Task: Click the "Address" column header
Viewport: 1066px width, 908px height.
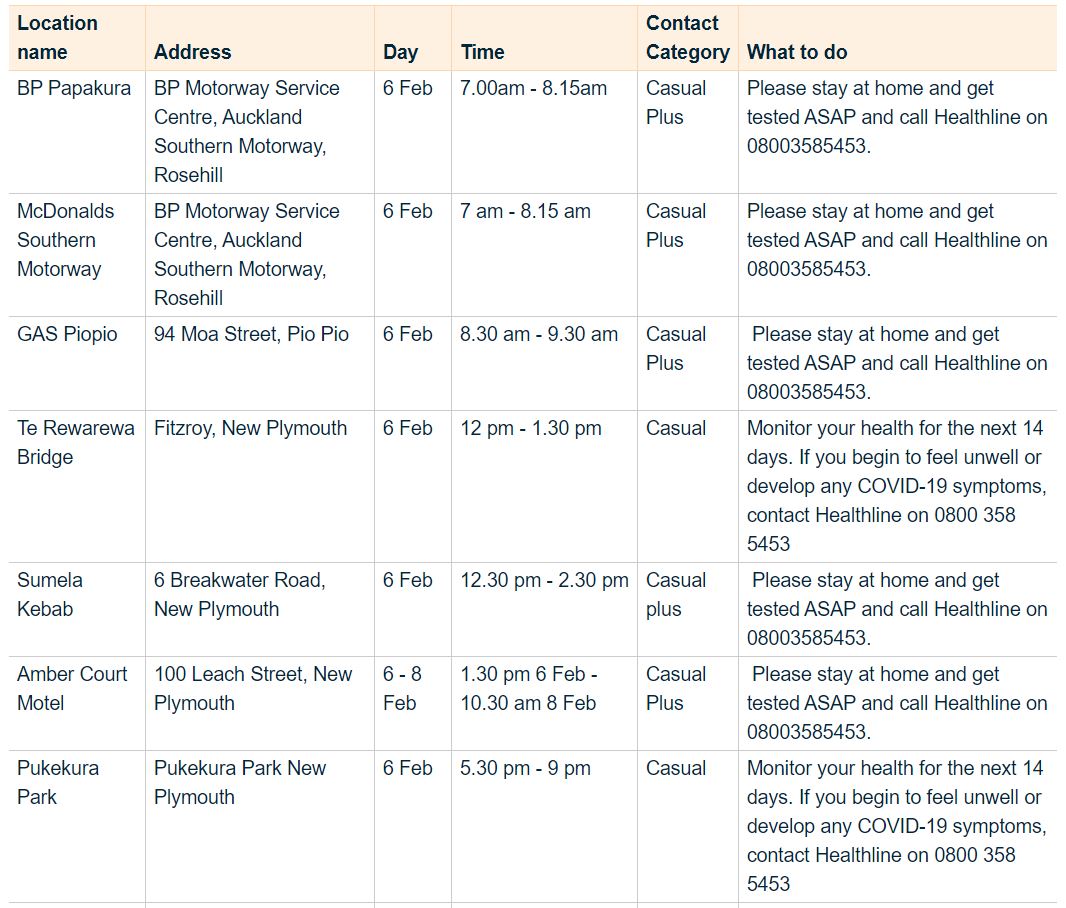Action: tap(192, 52)
